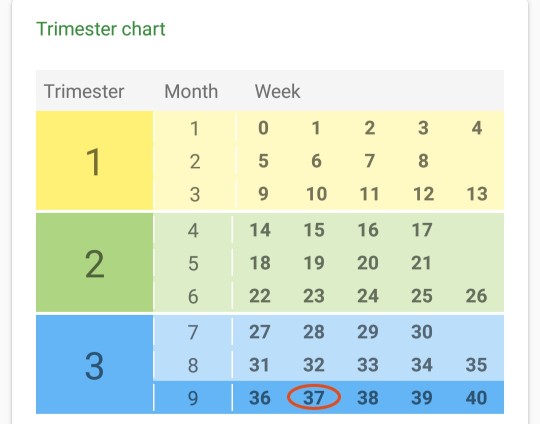Choose week 20 in month 5
Viewport: 540px width, 424px height.
point(368,263)
